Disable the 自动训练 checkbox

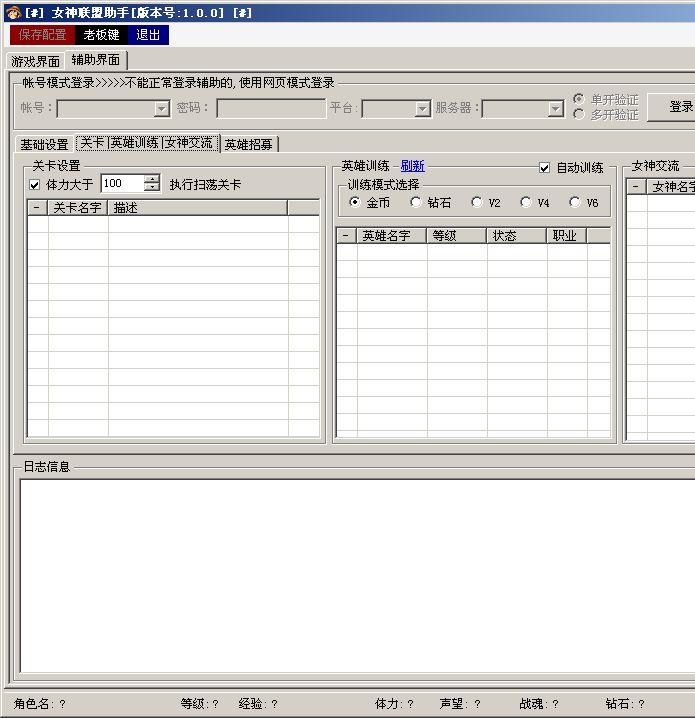coord(545,168)
